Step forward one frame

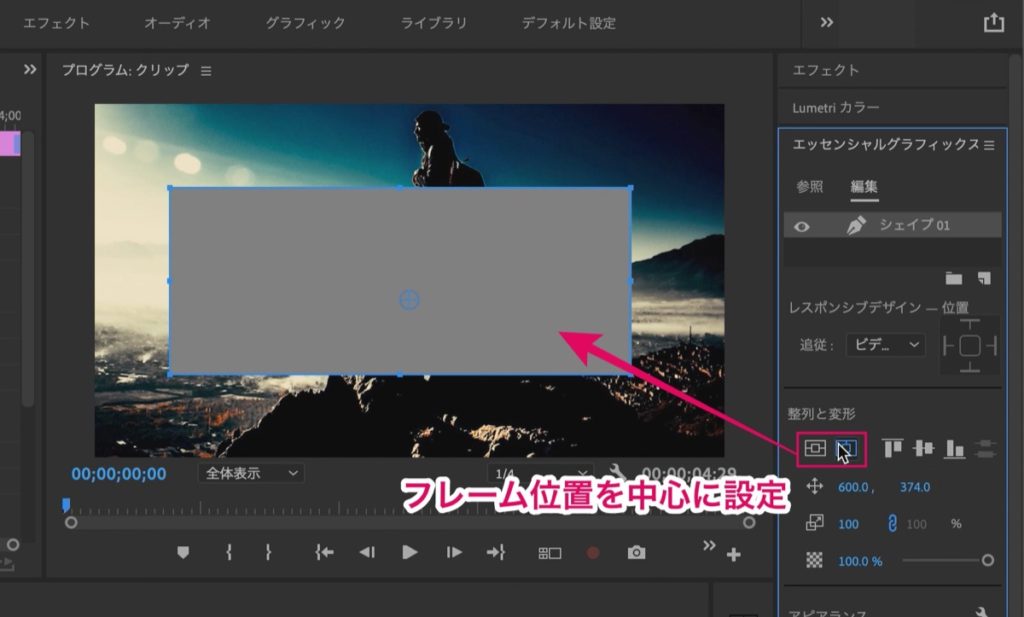tap(454, 553)
